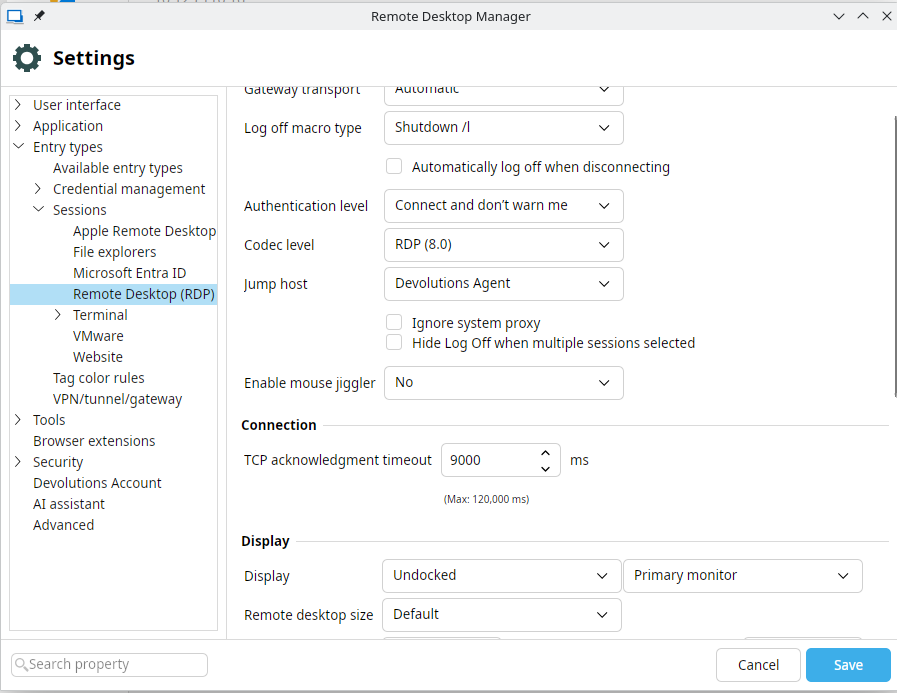Open the Enable mouse jiggler dropdown
Viewport: 897px width, 693px height.
pyautogui.click(x=503, y=383)
